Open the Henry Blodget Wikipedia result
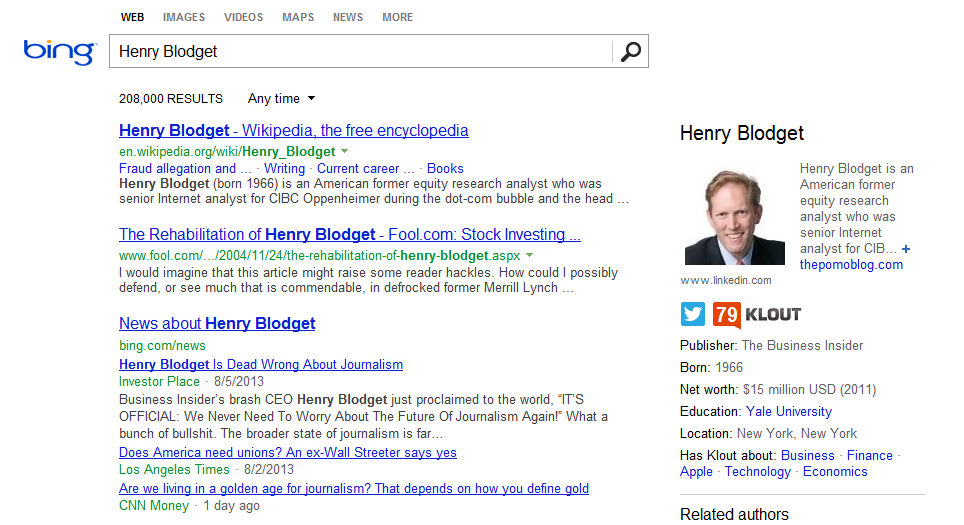The width and height of the screenshot is (964, 525). click(x=293, y=130)
